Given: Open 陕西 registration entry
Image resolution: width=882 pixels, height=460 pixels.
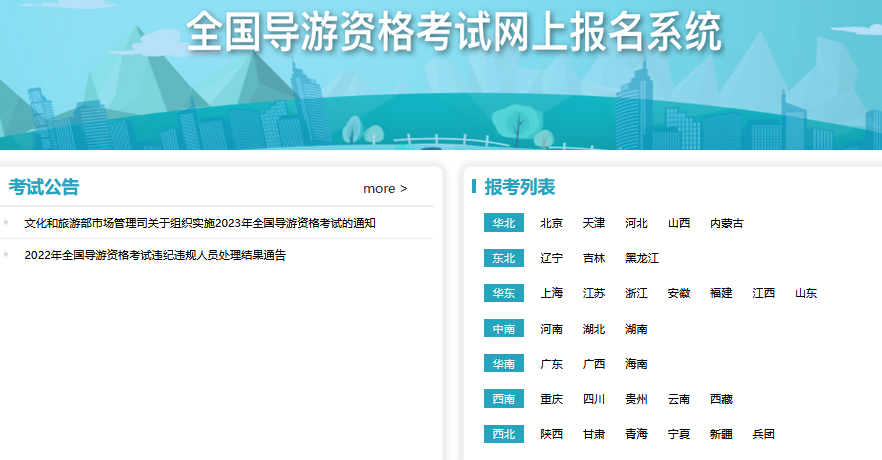Looking at the screenshot, I should [x=551, y=434].
